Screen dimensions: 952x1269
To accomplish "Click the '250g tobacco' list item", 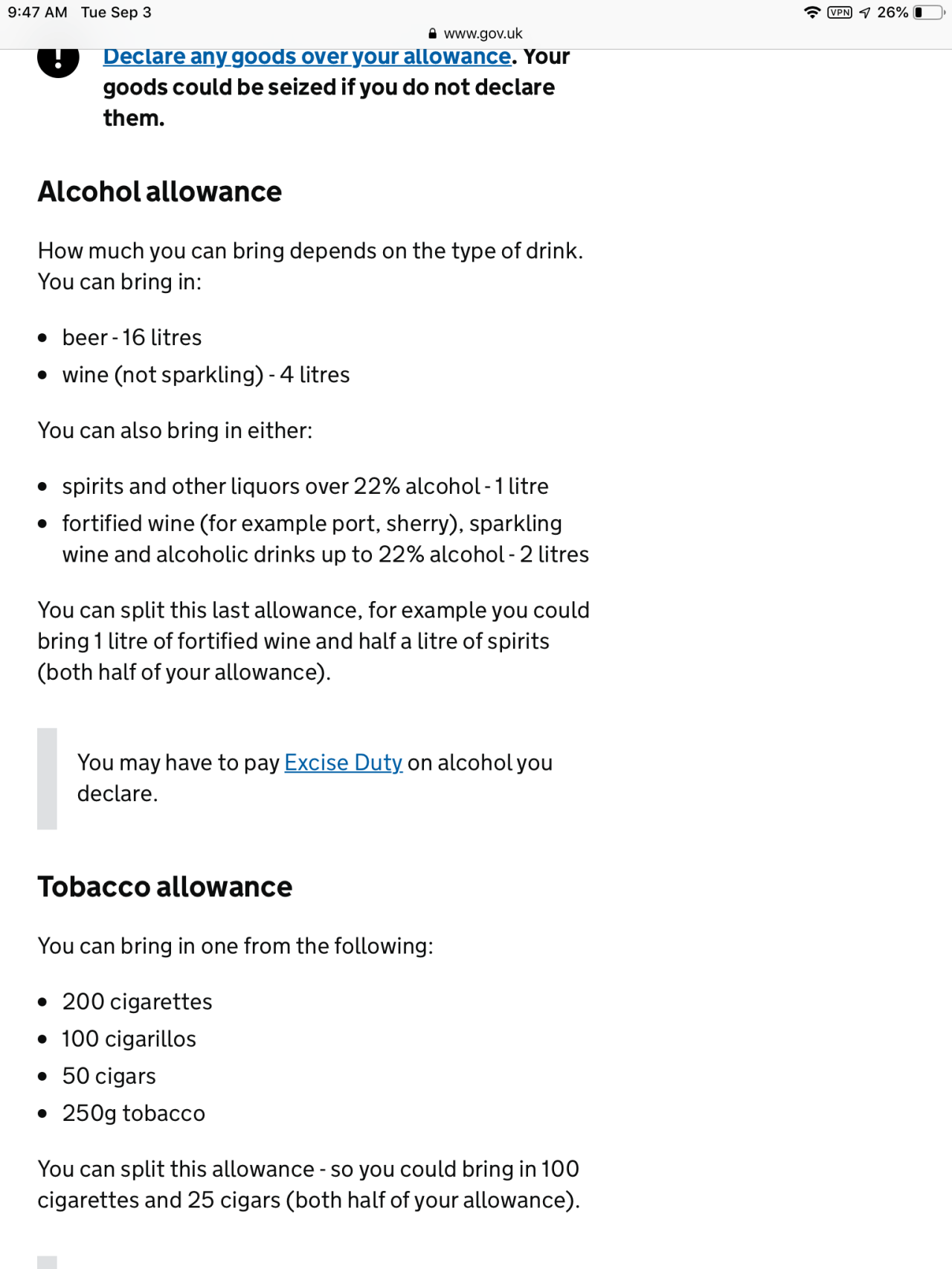I will pos(133,1114).
